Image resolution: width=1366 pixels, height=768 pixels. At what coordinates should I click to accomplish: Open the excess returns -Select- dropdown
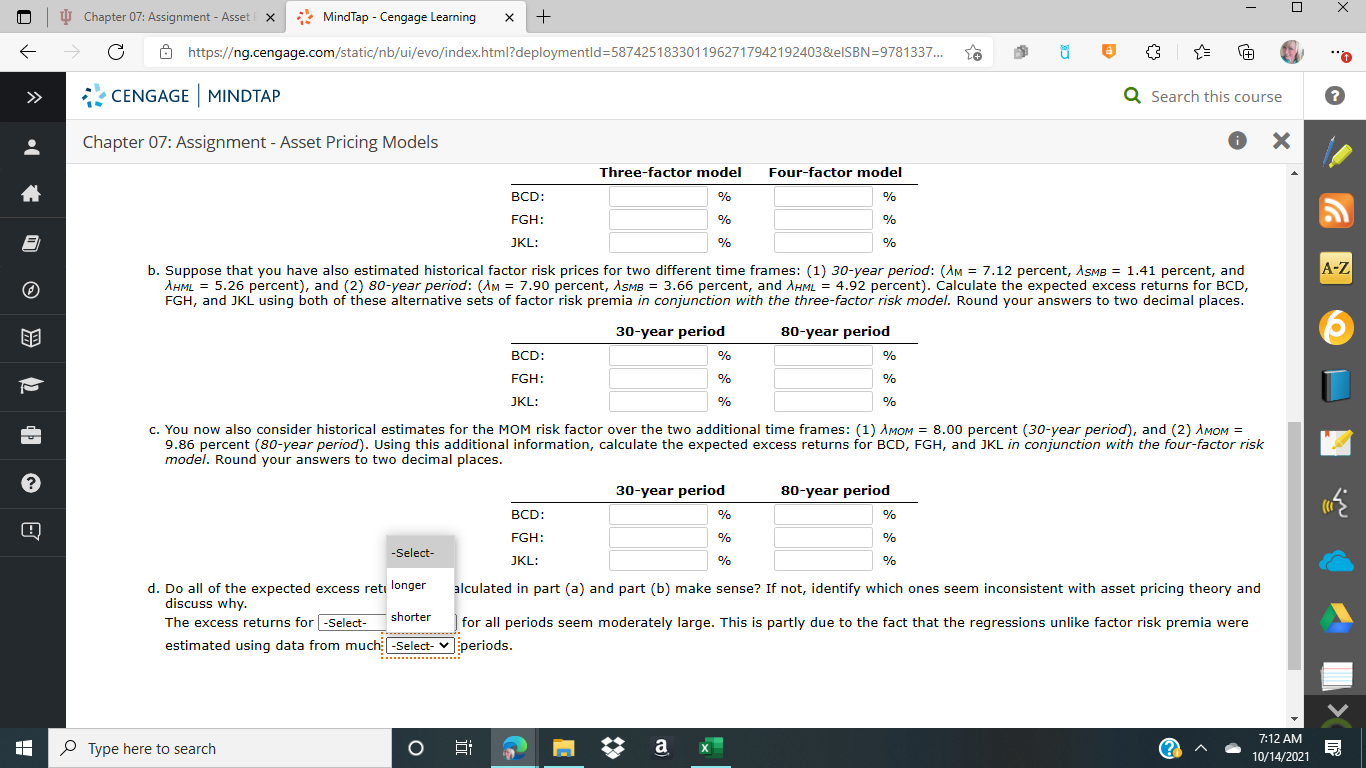point(387,623)
